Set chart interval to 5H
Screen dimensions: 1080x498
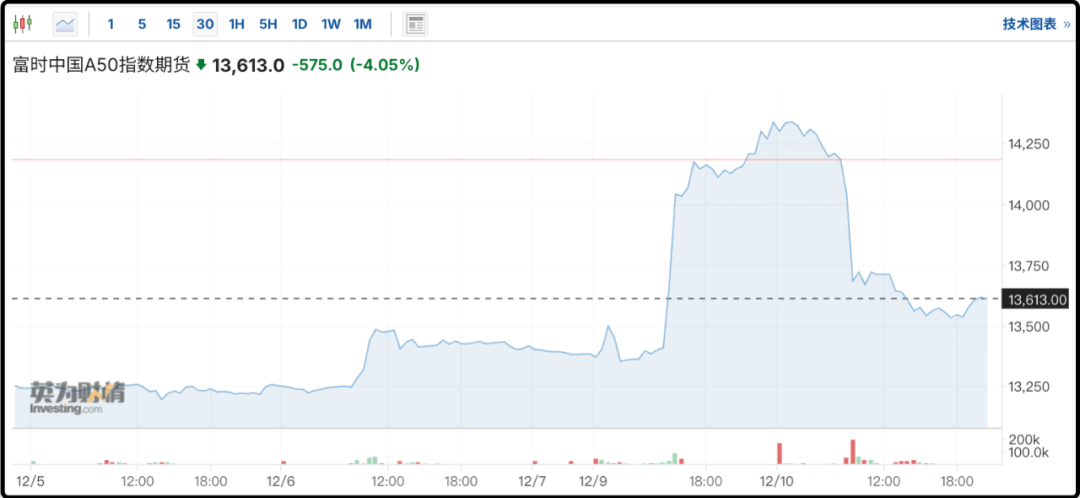(x=268, y=23)
